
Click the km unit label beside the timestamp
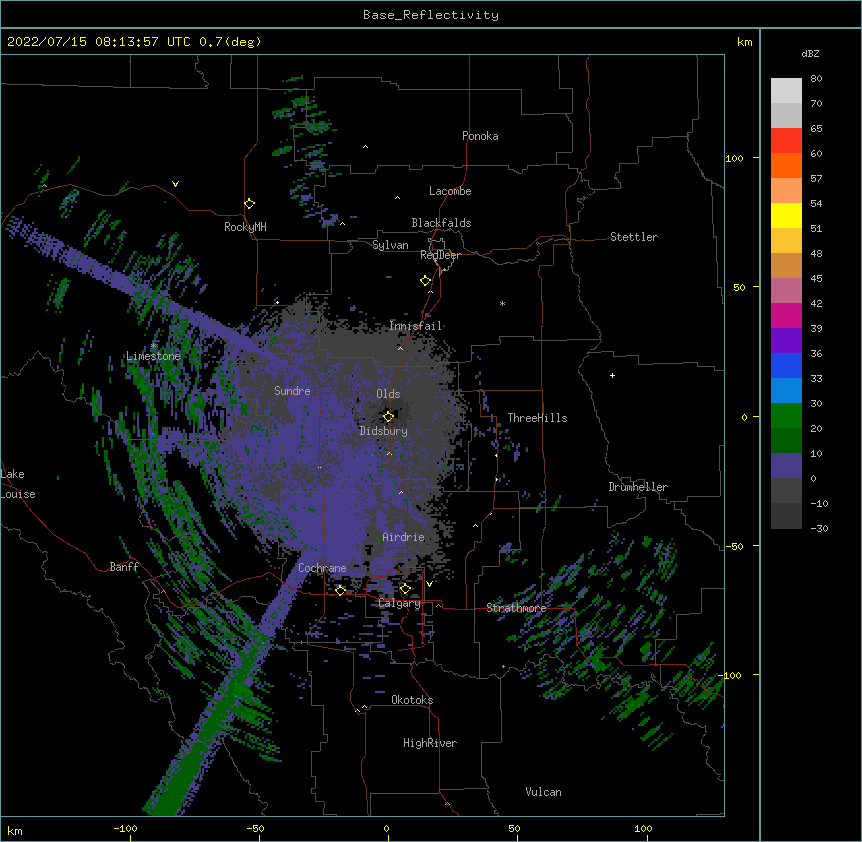744,42
